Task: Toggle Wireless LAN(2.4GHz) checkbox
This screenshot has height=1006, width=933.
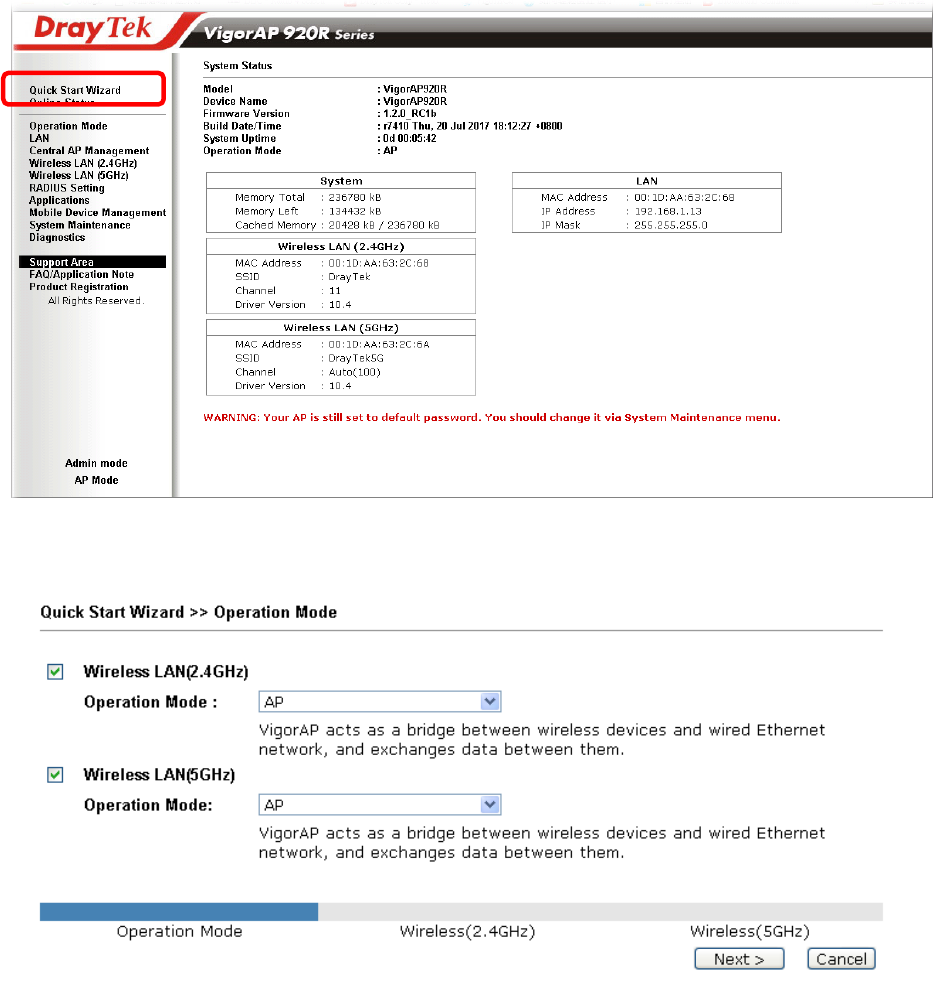Action: 55,672
